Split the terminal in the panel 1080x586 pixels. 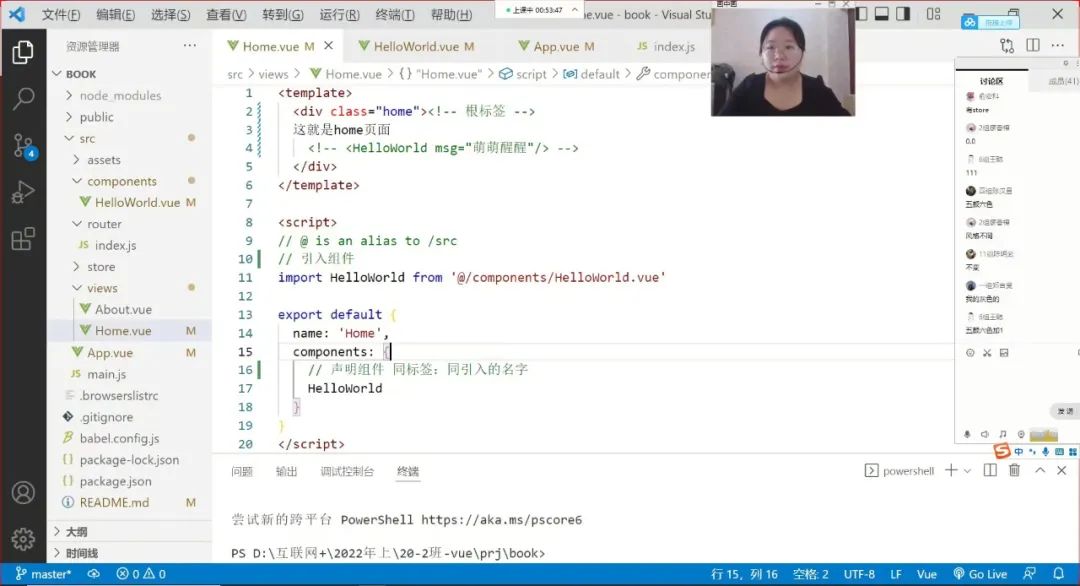pyautogui.click(x=990, y=470)
